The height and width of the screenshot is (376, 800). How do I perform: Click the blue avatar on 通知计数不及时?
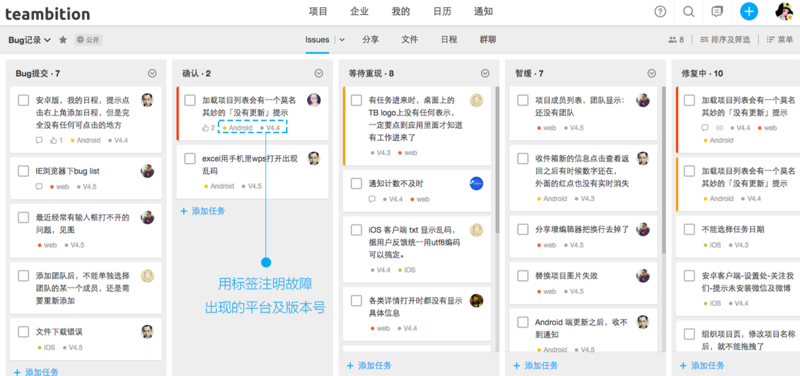tap(476, 184)
